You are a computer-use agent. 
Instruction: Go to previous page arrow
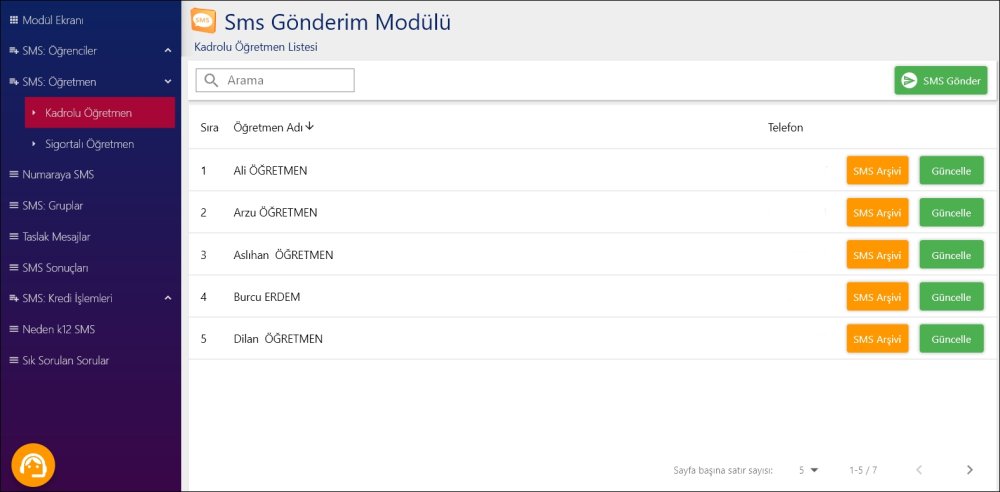pyautogui.click(x=919, y=469)
